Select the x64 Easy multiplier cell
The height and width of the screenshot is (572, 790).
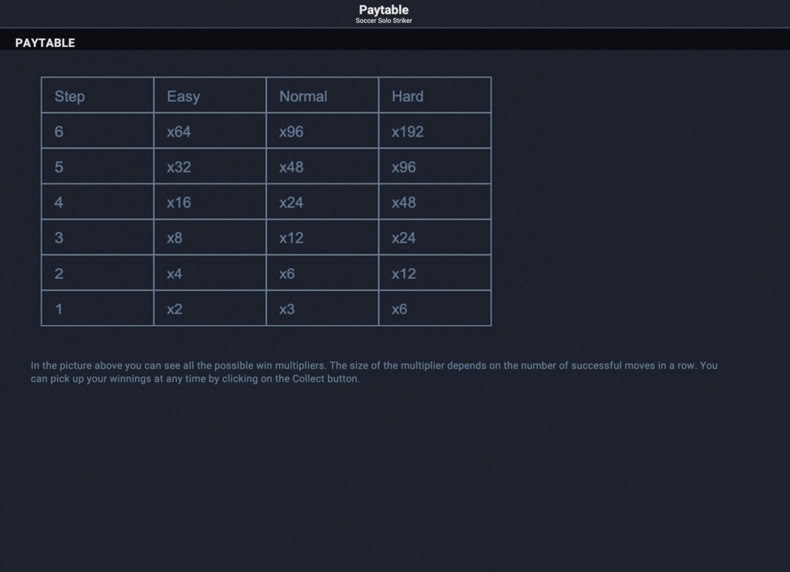[210, 131]
